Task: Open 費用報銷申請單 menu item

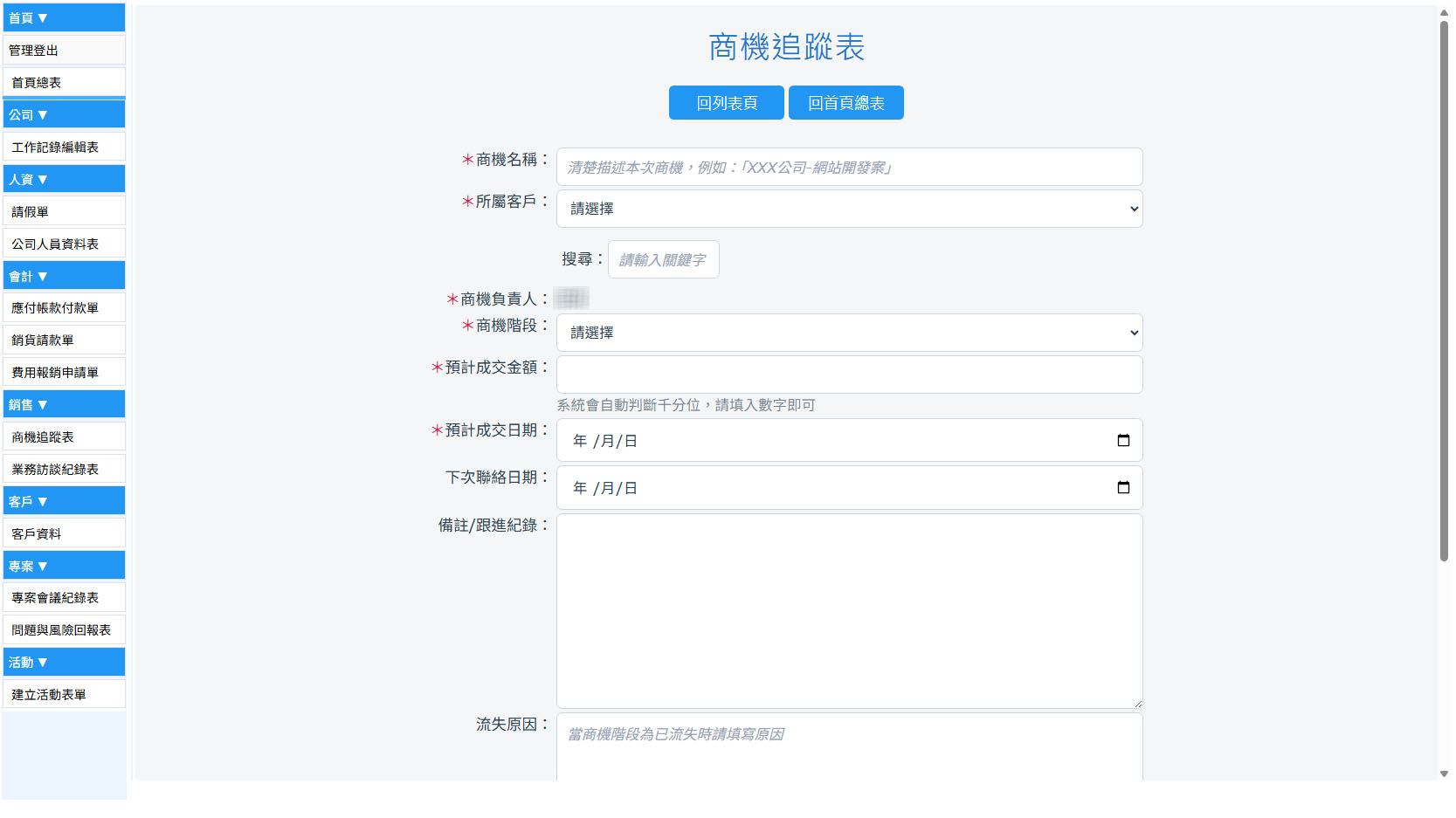Action: (64, 372)
